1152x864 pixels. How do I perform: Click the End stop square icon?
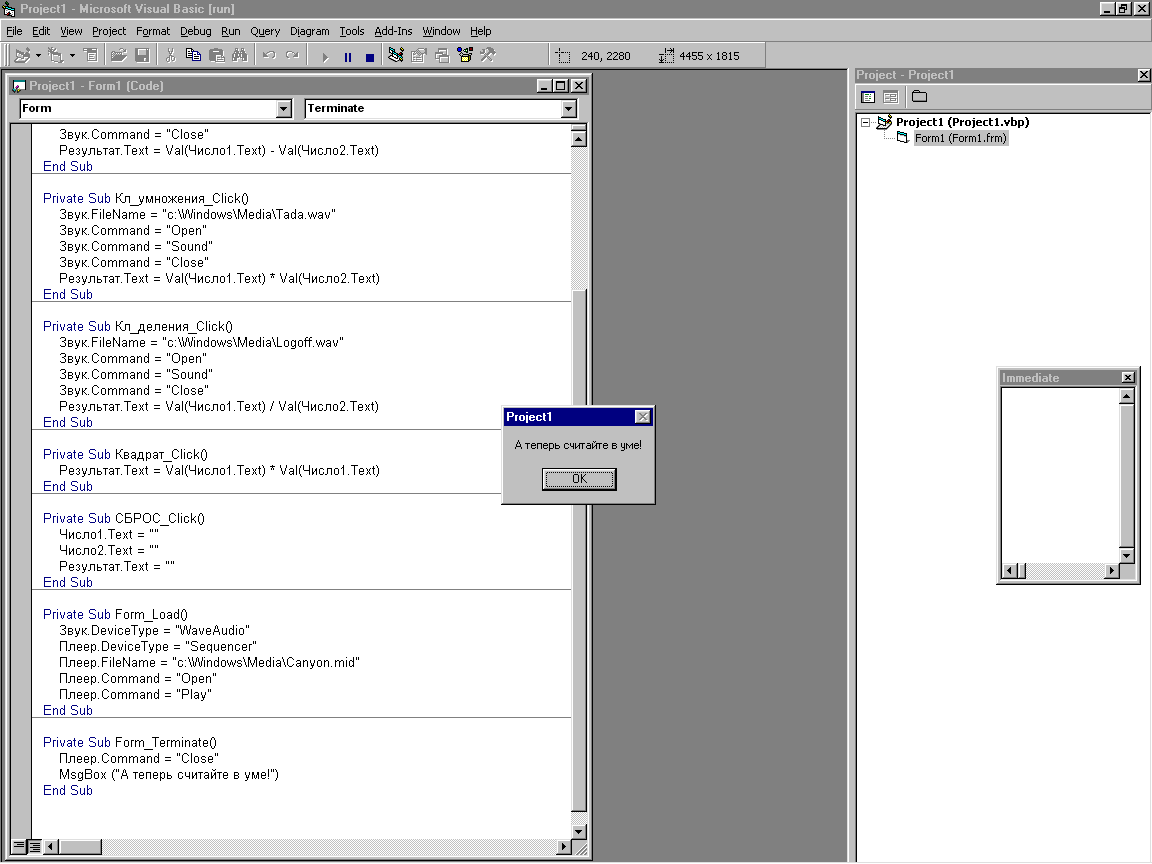(370, 56)
